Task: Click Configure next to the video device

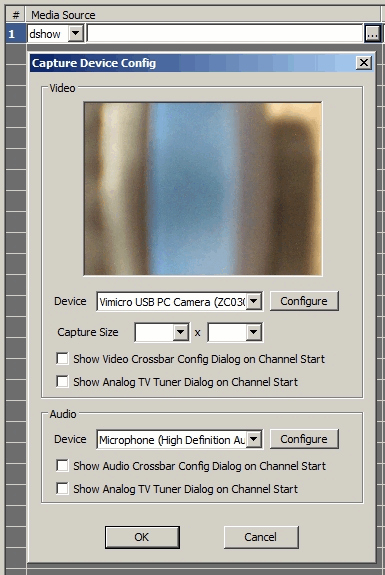Action: pos(304,301)
